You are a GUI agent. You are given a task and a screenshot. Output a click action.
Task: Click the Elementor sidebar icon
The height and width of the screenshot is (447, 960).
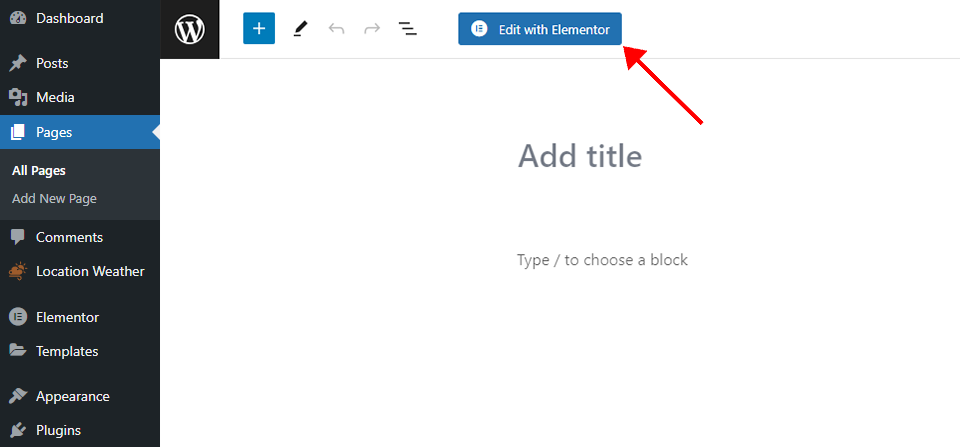coord(18,317)
